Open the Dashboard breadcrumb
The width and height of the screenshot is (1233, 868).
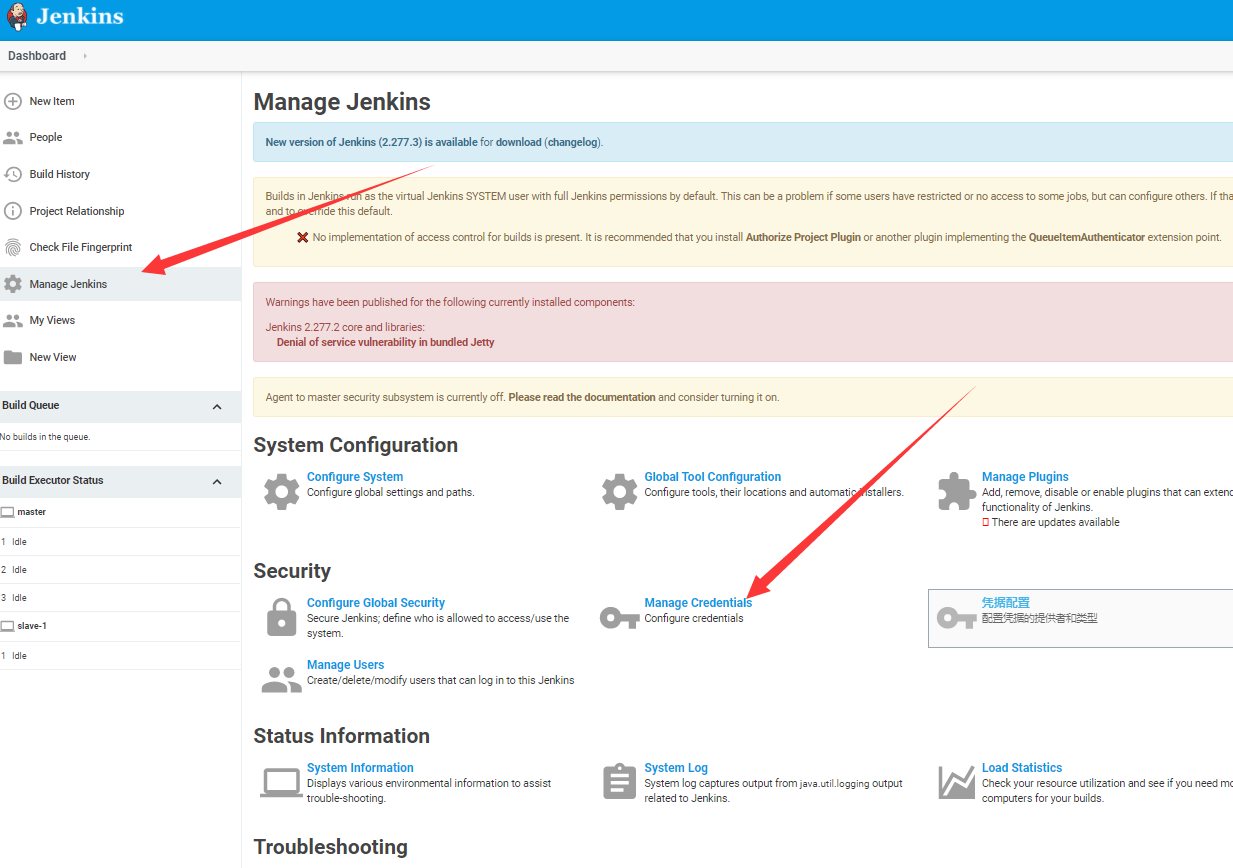point(37,56)
